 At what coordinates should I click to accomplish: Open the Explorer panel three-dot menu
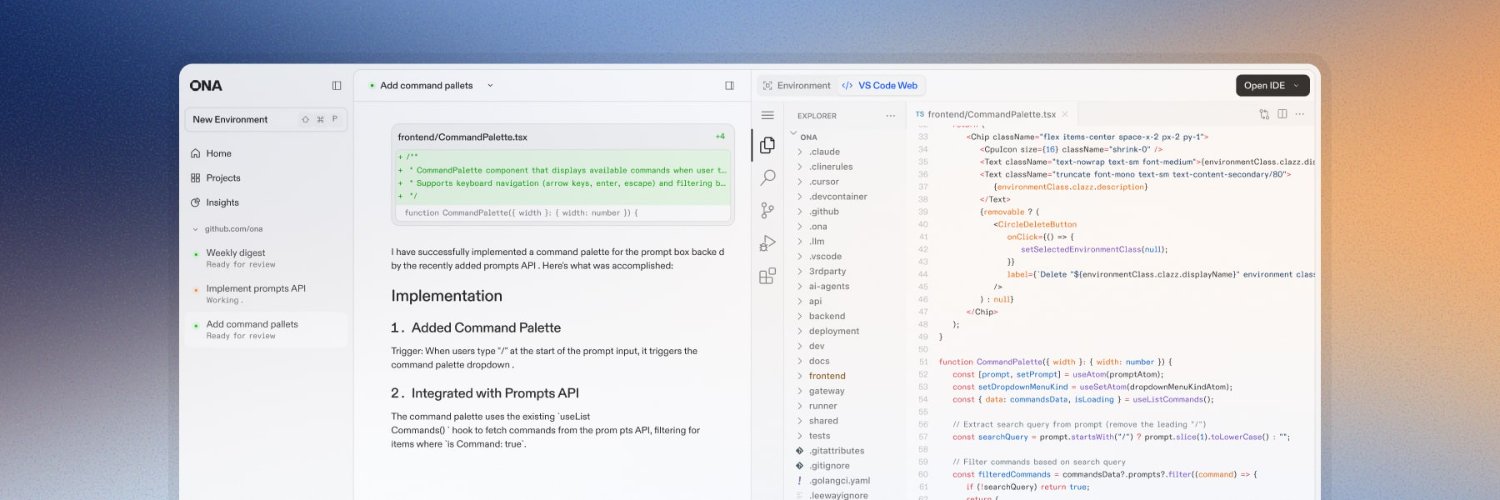pos(890,116)
